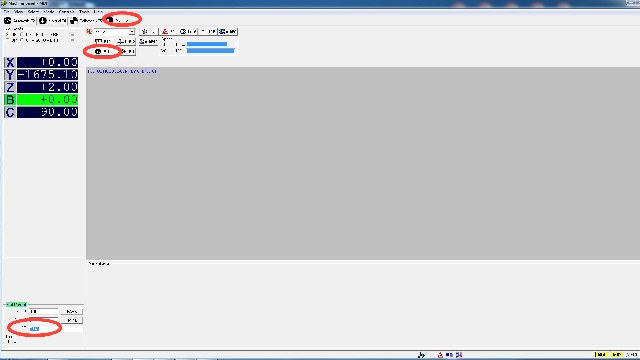Click the button immediately right of the combo box
Viewport: 640px width, 360px height.
pyautogui.click(x=148, y=31)
